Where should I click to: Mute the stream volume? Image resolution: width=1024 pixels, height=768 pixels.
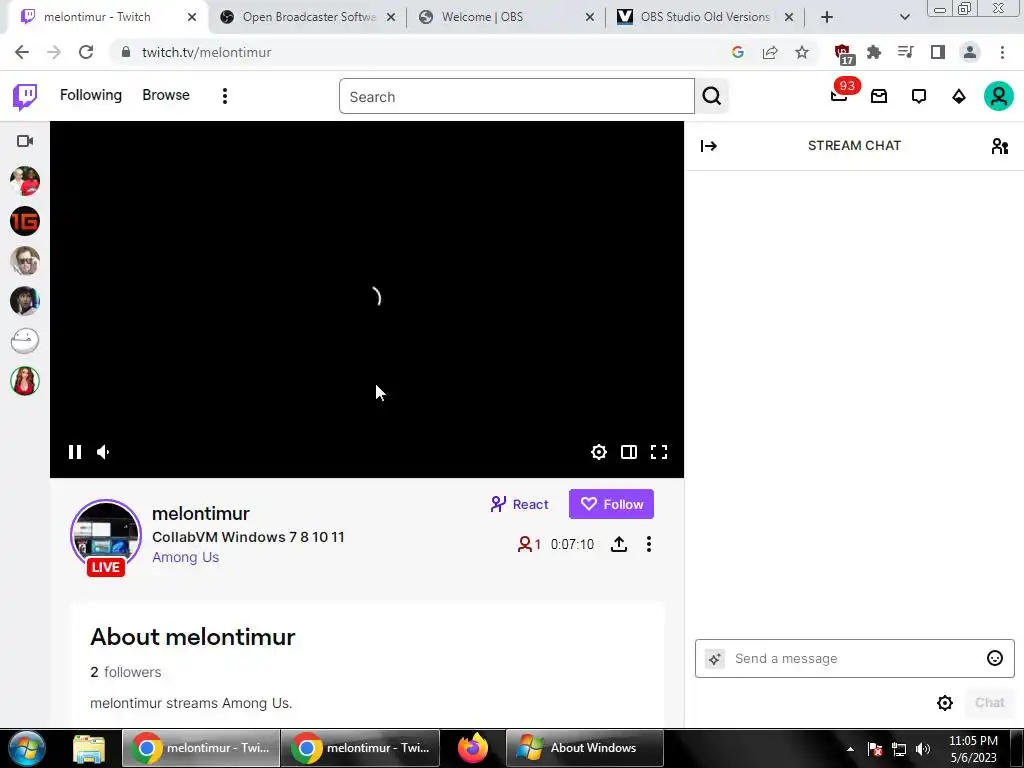(103, 452)
